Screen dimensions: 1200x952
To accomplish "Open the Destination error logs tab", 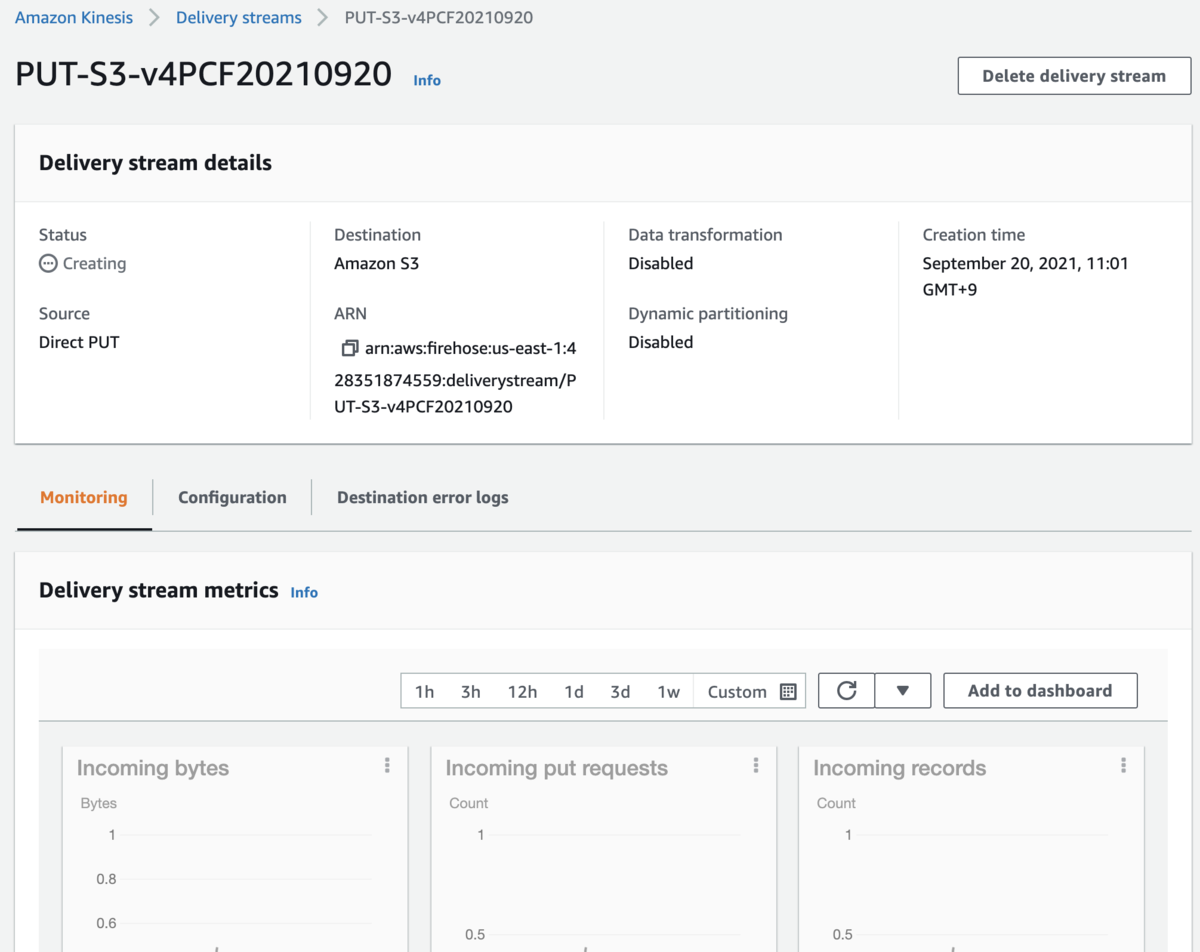I will tap(422, 497).
